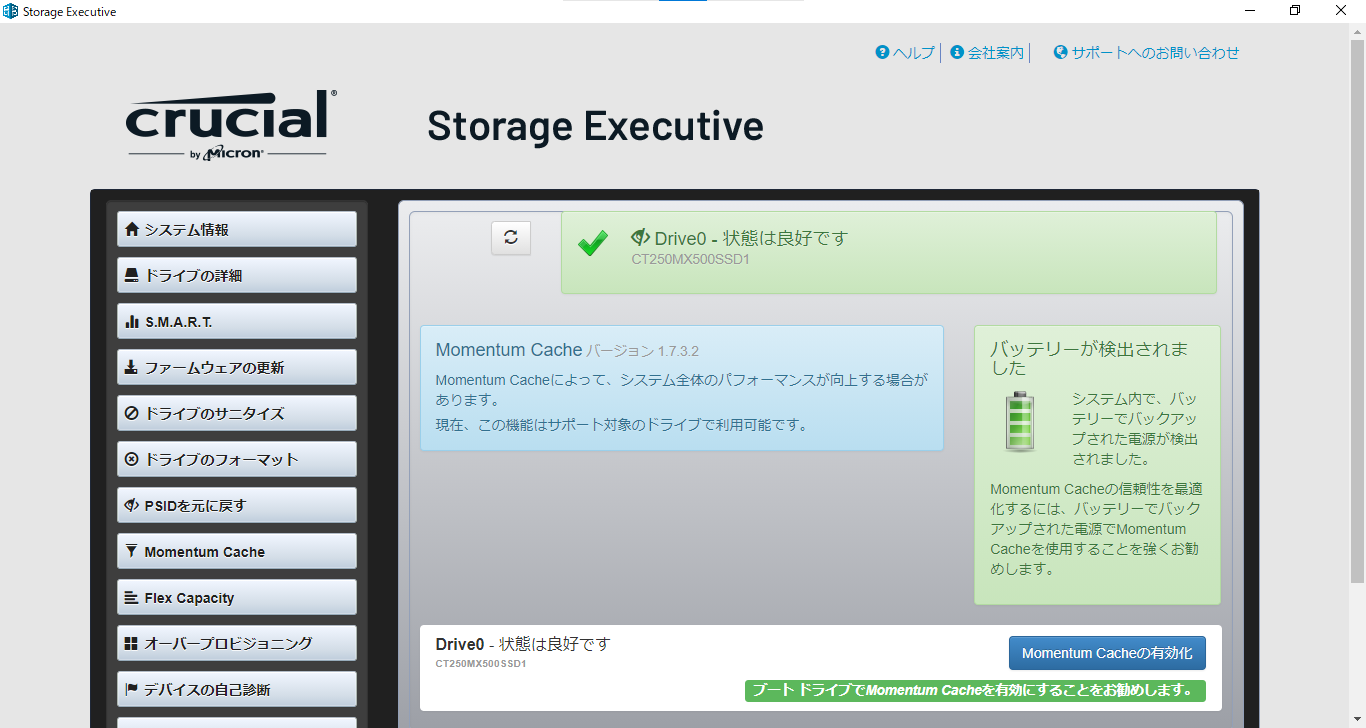Maximize the Storage Executive window
The image size is (1366, 728).
tap(1295, 11)
